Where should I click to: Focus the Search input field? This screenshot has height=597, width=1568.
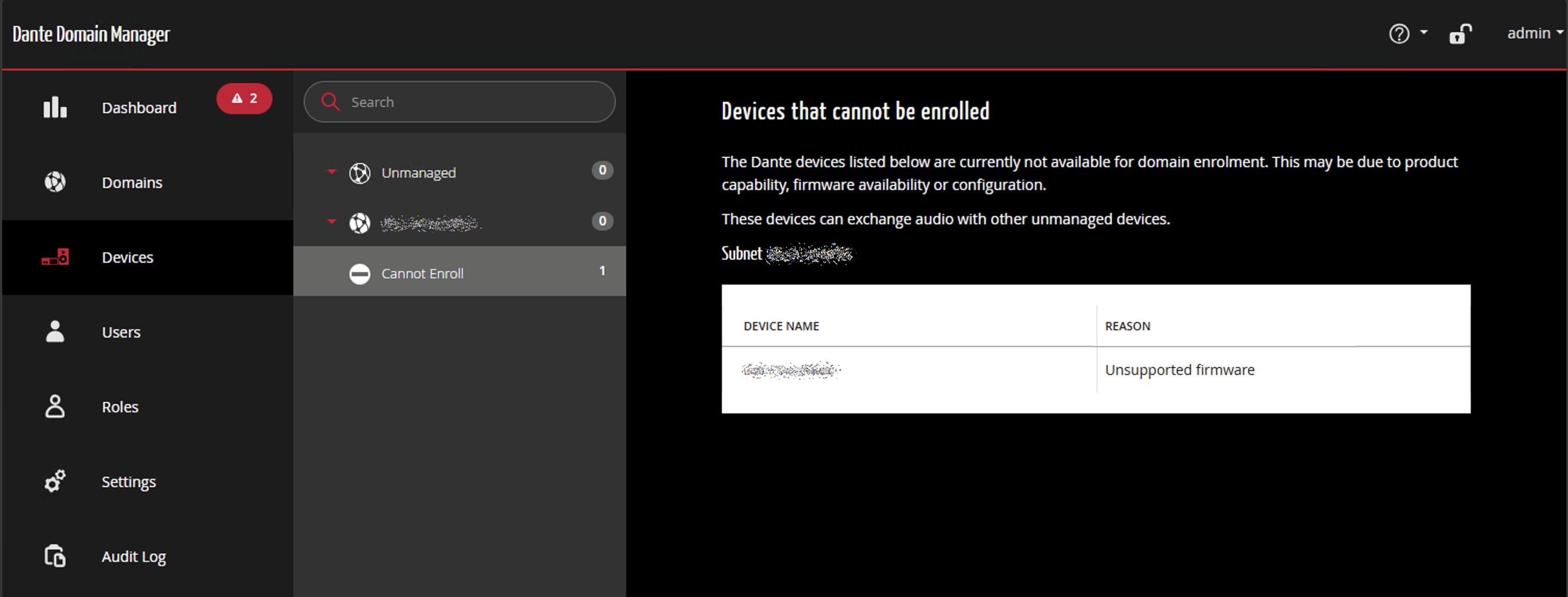[459, 102]
